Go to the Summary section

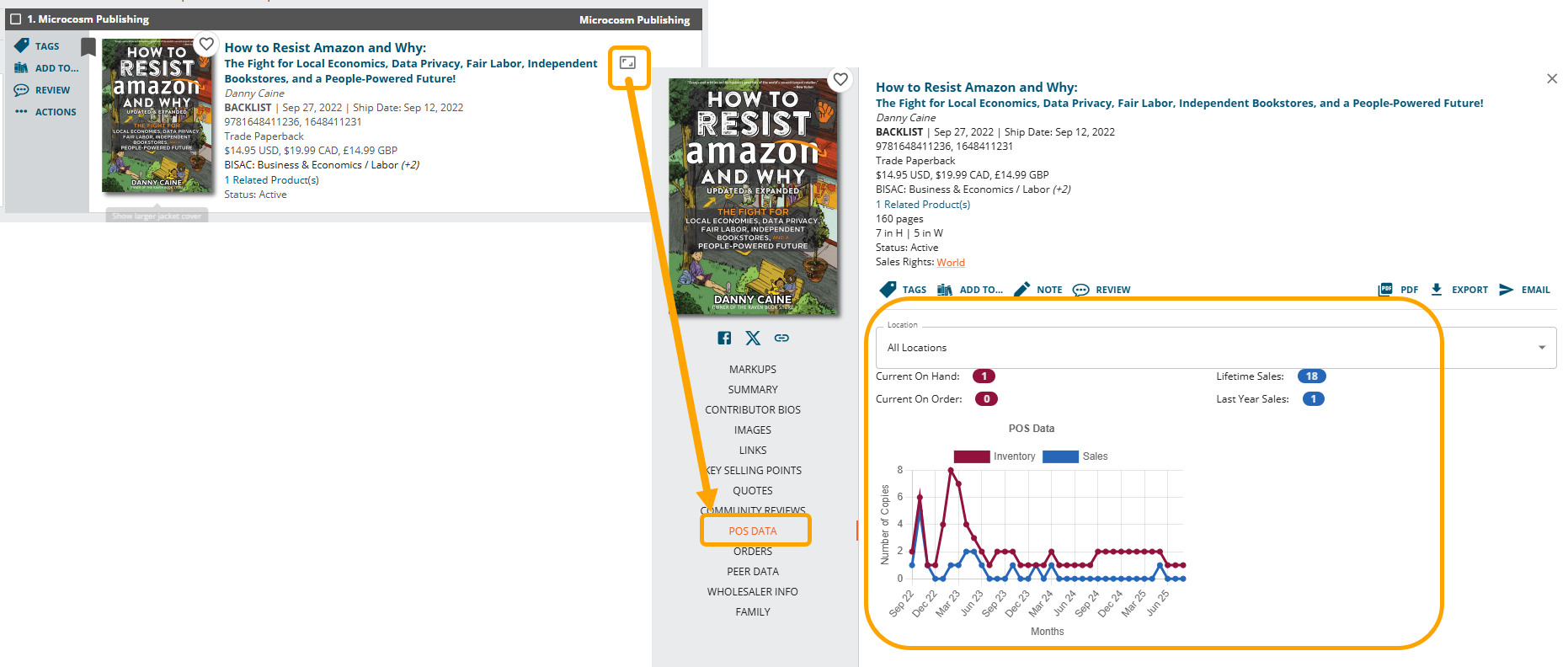tap(753, 390)
